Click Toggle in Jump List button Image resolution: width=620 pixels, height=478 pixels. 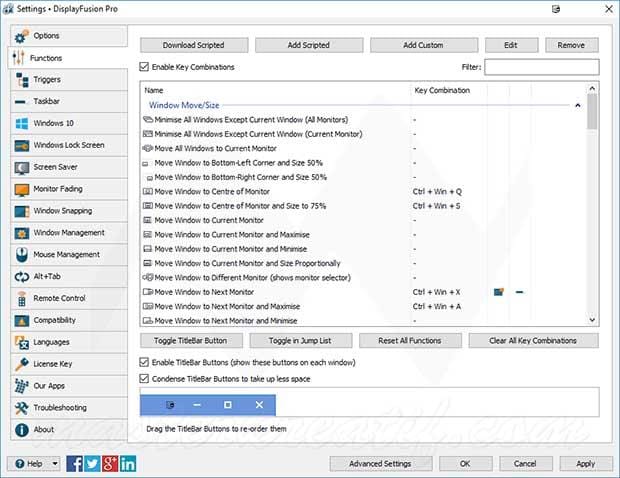click(301, 341)
